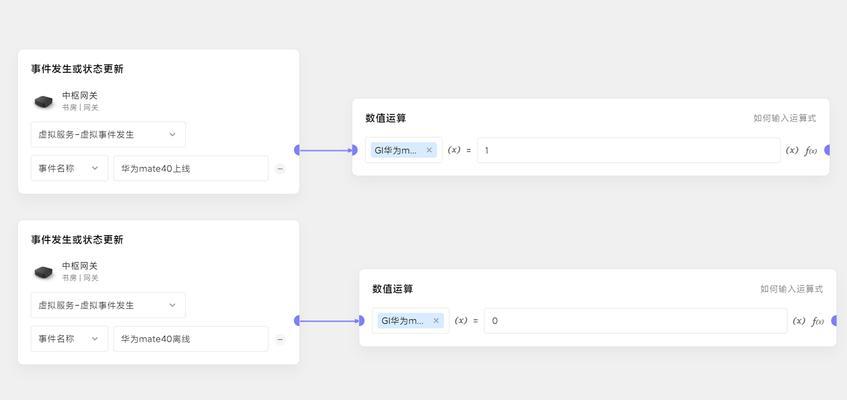Remove the 华为mate40上线 condition with minus icon
847x400 pixels.
click(x=280, y=169)
